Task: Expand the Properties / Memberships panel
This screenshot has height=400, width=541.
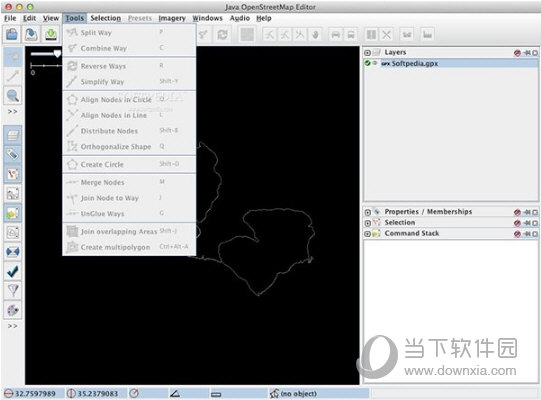Action: coord(367,212)
